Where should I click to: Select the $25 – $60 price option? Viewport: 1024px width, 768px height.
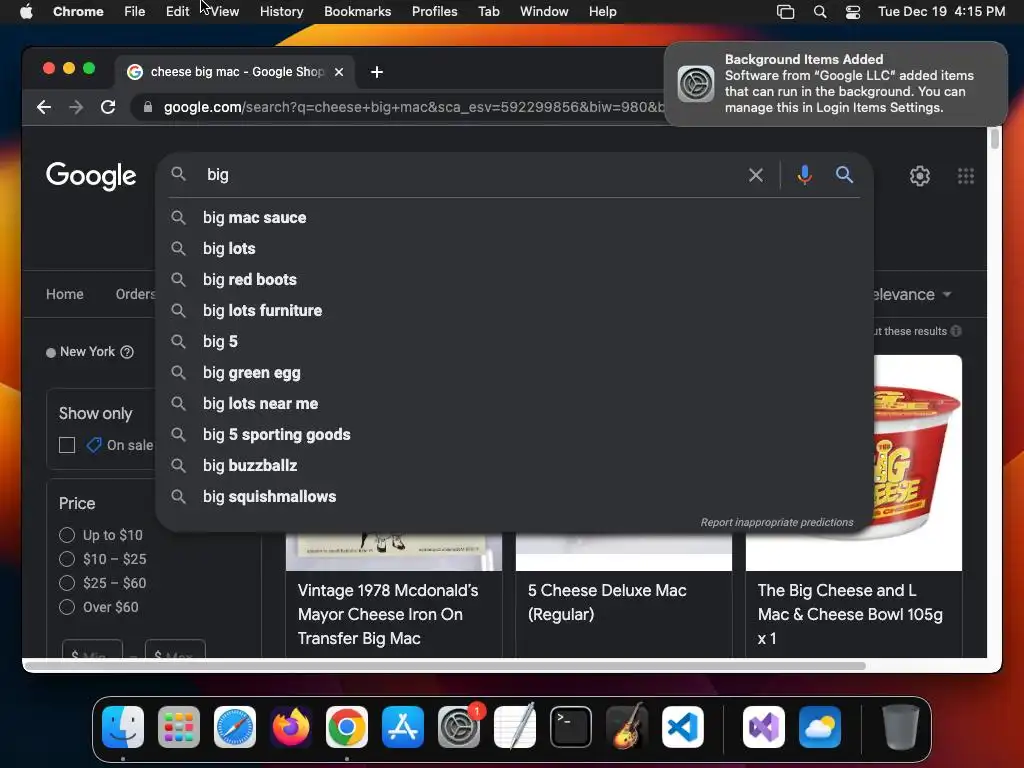pos(67,583)
